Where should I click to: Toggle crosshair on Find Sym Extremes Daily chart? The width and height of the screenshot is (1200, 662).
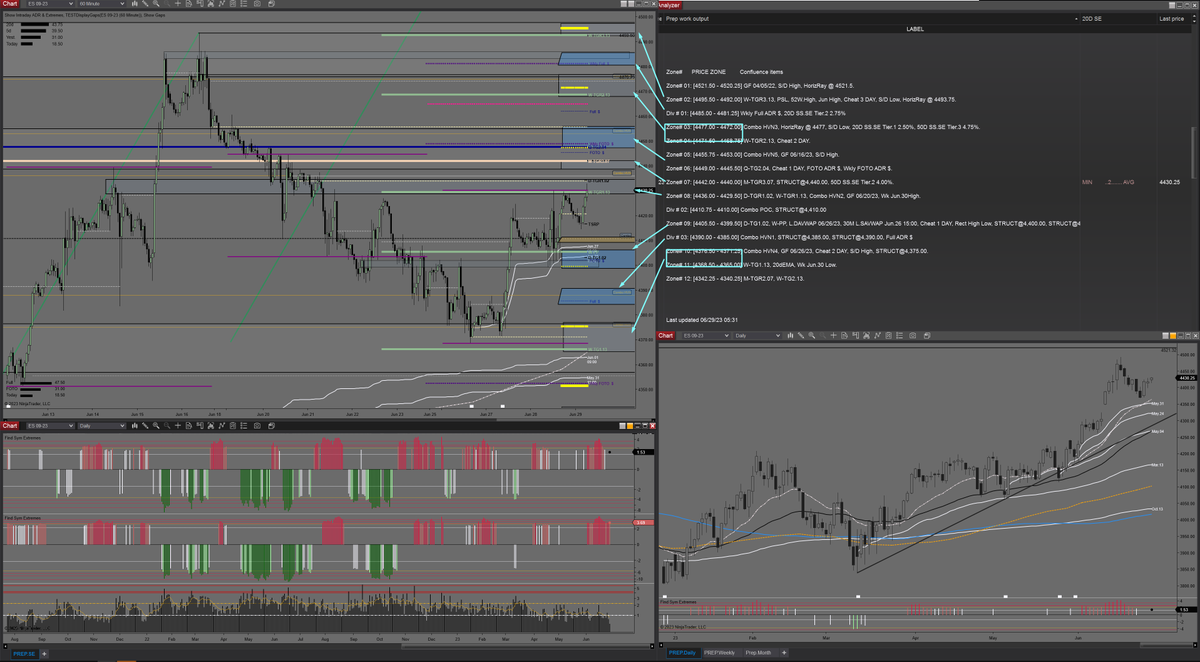coord(178,425)
